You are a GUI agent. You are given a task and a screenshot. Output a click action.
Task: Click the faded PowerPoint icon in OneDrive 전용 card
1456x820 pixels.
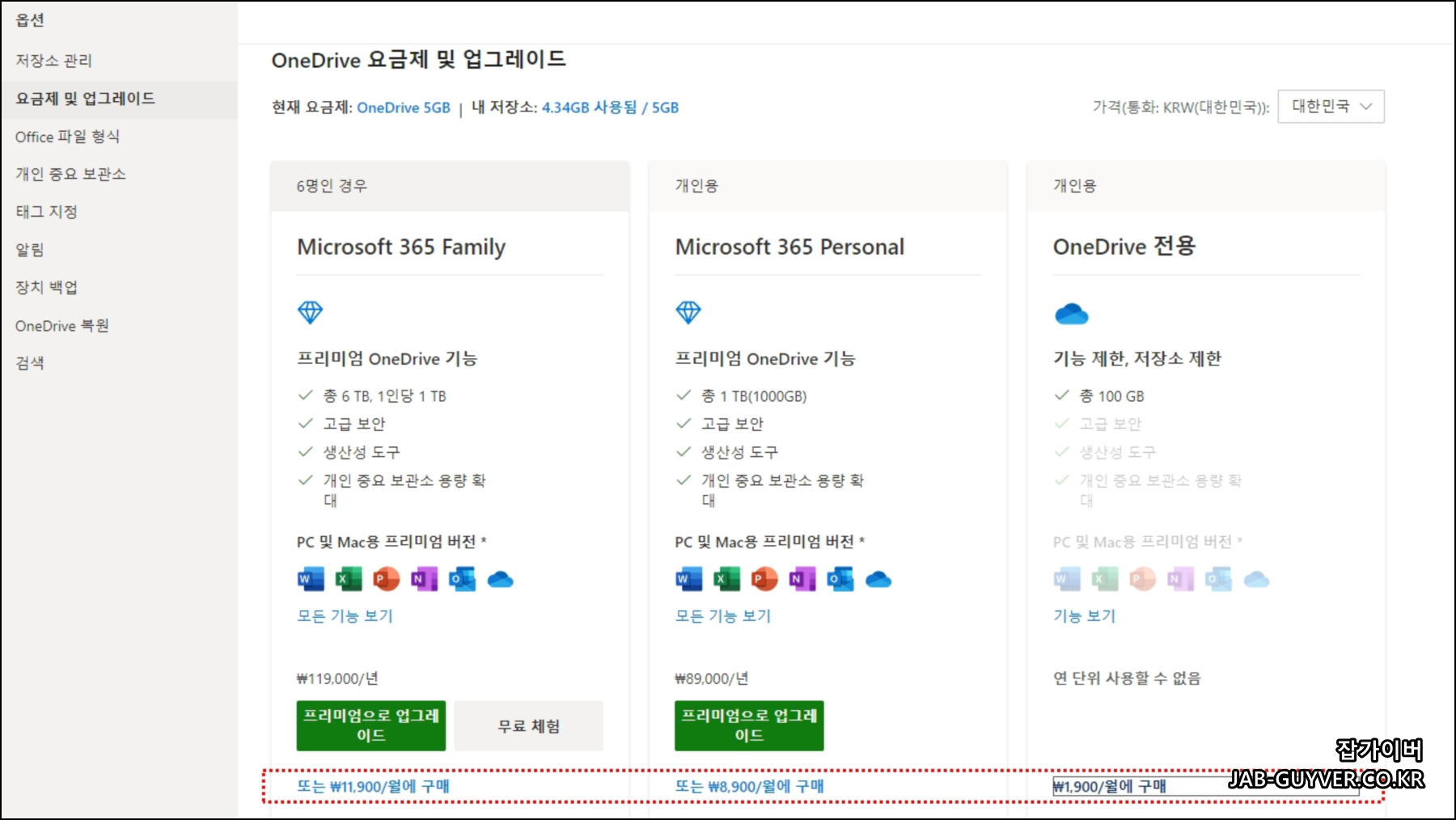point(1143,579)
